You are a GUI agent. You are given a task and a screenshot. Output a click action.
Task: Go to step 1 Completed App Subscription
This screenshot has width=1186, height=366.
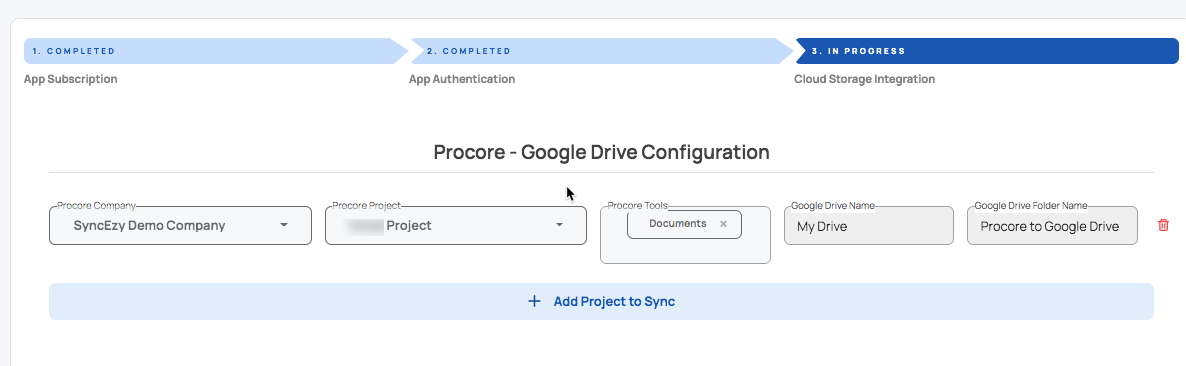(216, 51)
